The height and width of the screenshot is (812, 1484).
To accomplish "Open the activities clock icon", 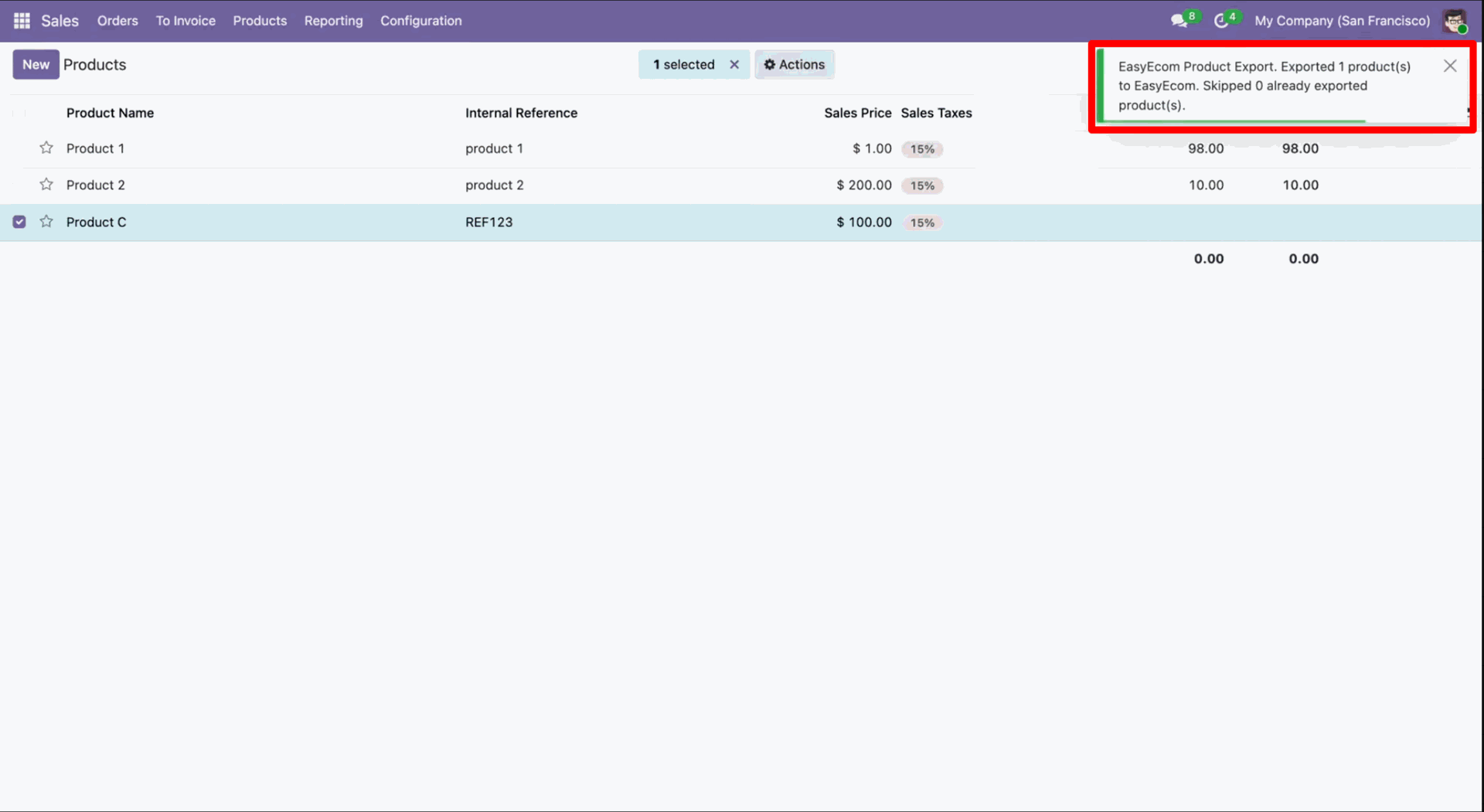I will 1222,21.
